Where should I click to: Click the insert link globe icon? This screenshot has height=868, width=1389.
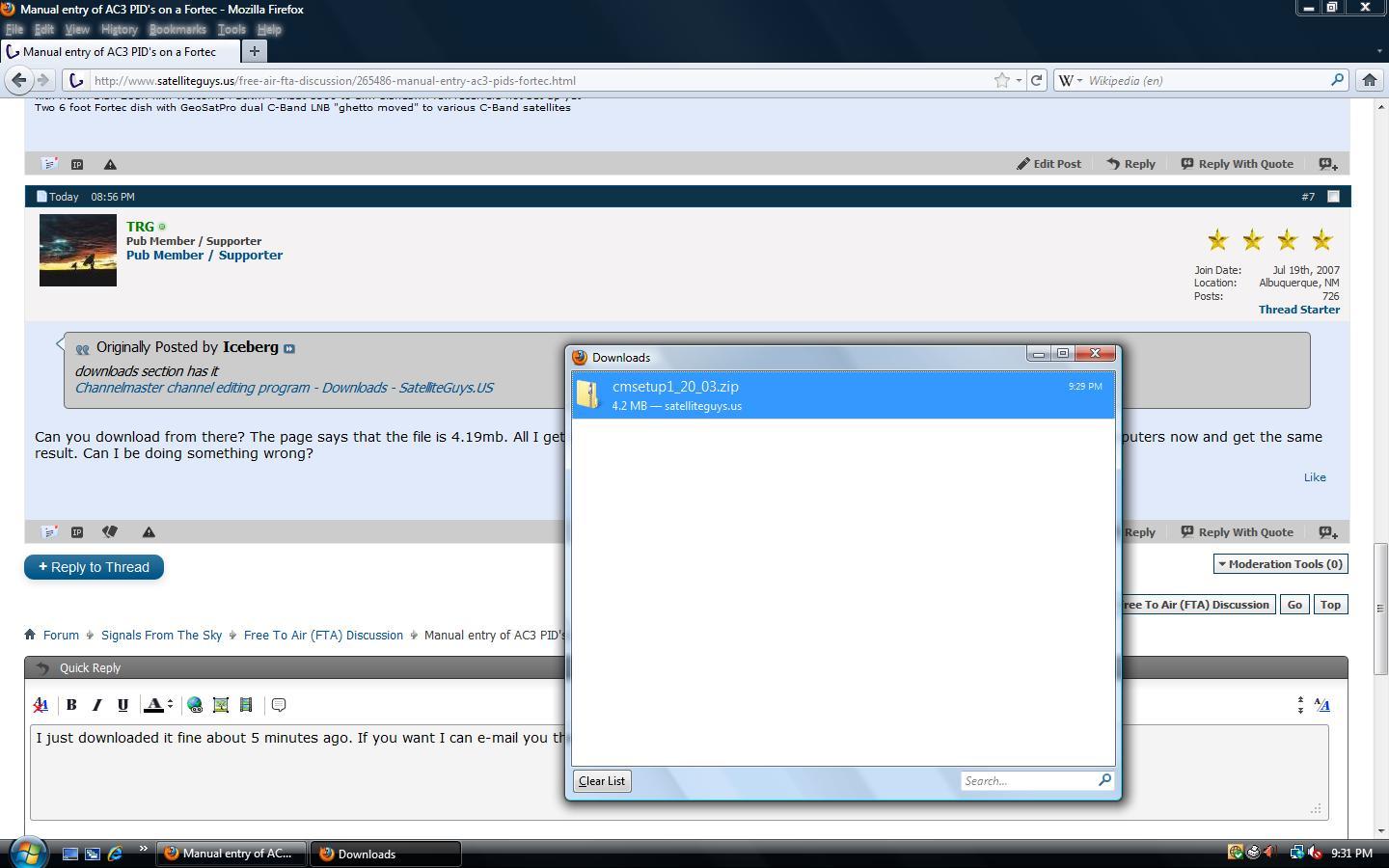pos(195,705)
